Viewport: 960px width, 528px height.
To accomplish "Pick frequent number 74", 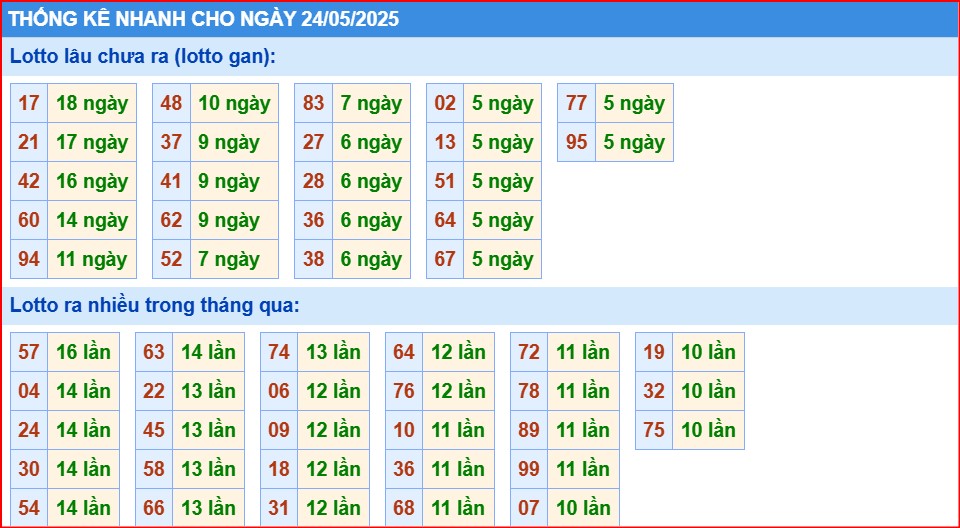I will point(279,352).
